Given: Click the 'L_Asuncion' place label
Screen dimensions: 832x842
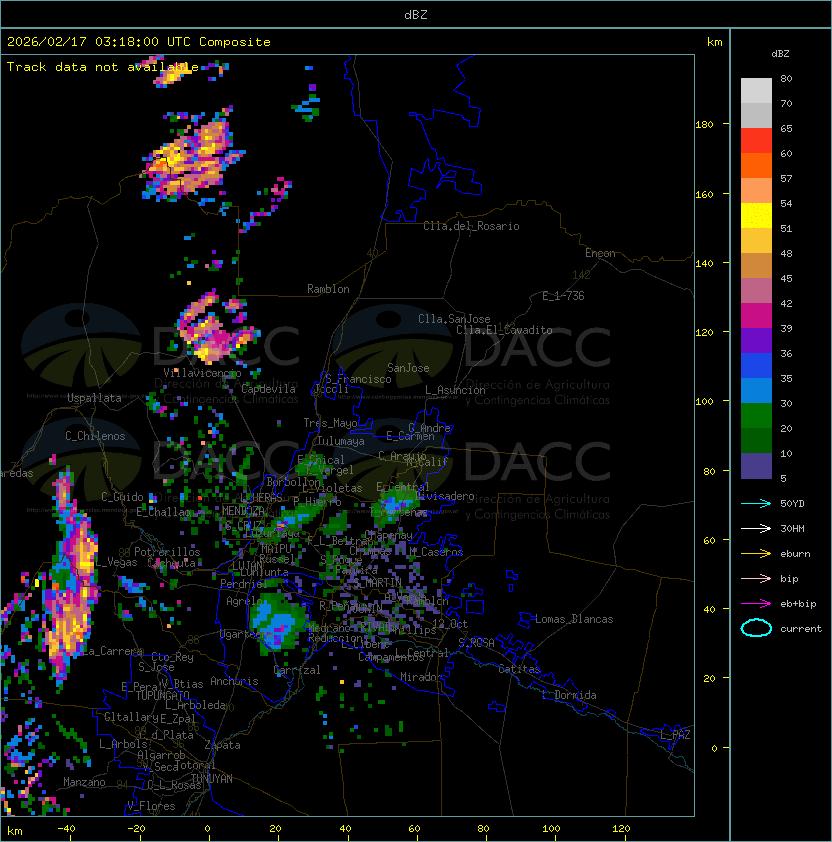Looking at the screenshot, I should point(455,390).
